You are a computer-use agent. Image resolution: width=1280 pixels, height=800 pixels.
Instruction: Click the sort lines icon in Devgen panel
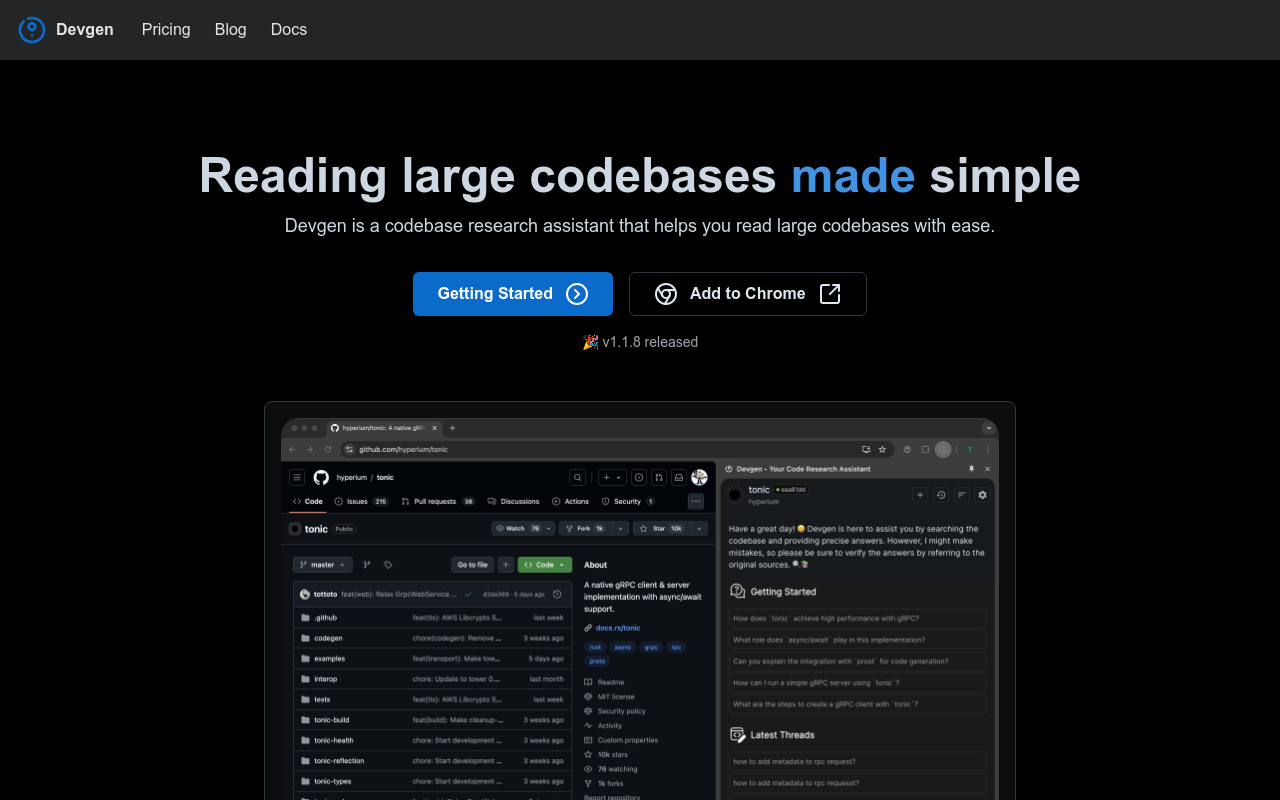click(x=962, y=495)
